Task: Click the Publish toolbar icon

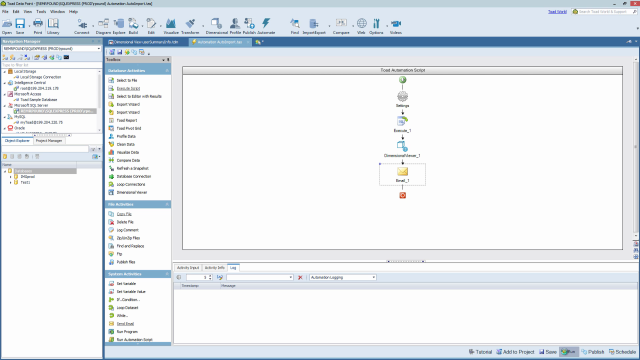Action: point(249,26)
